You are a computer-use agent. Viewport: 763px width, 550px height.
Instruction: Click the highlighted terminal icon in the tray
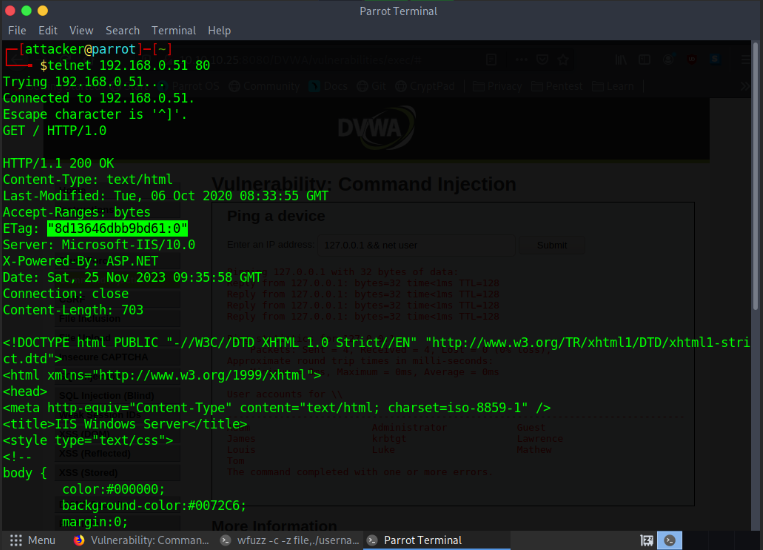coord(671,540)
